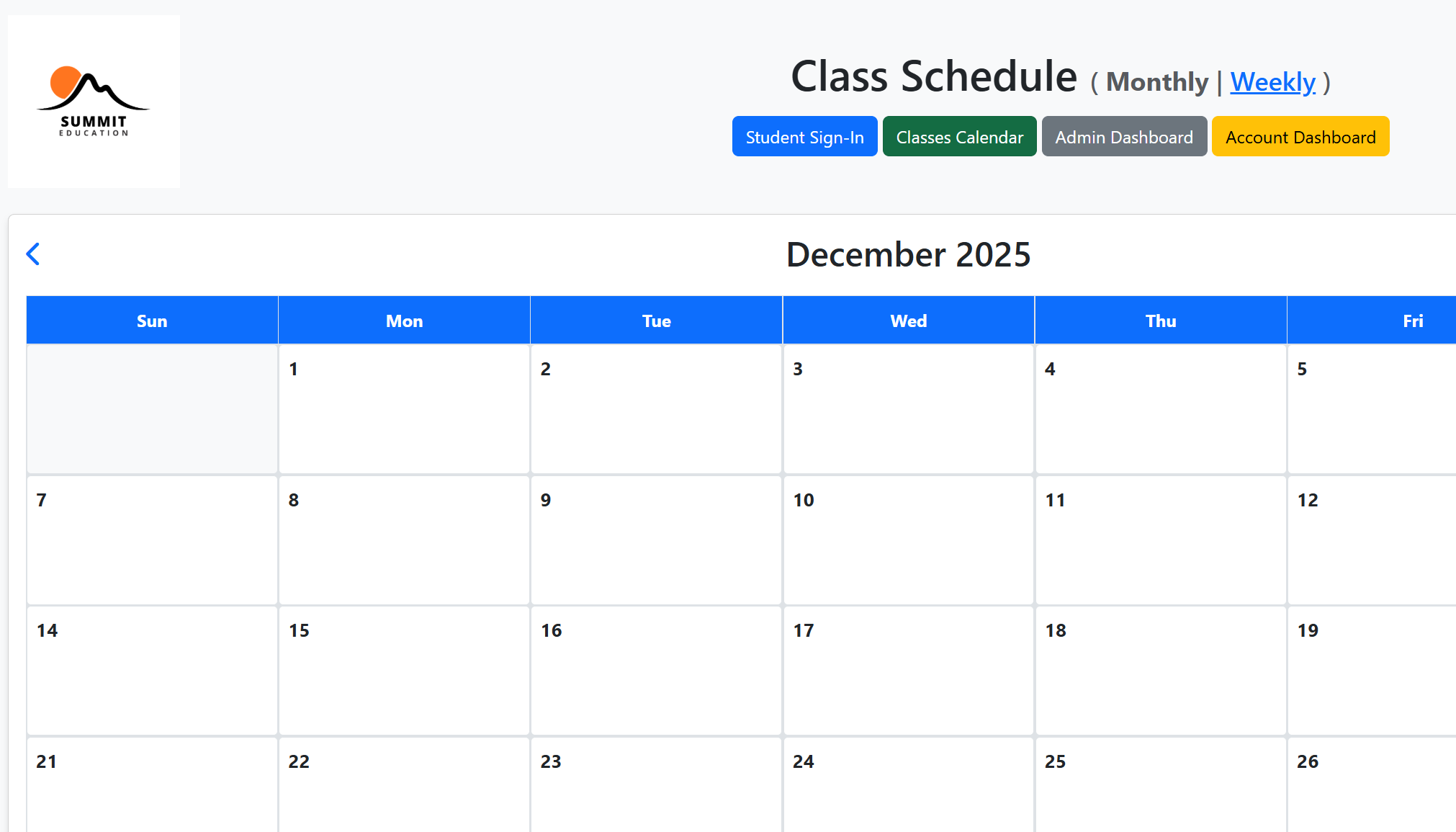Image resolution: width=1456 pixels, height=832 pixels.
Task: Click the Wed column header
Action: click(x=908, y=321)
